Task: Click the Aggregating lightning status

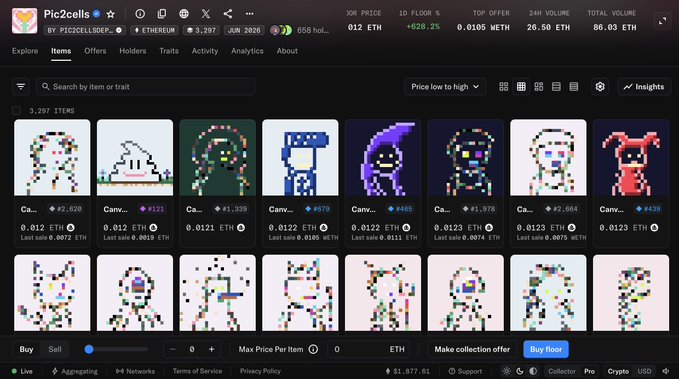Action: click(x=75, y=371)
